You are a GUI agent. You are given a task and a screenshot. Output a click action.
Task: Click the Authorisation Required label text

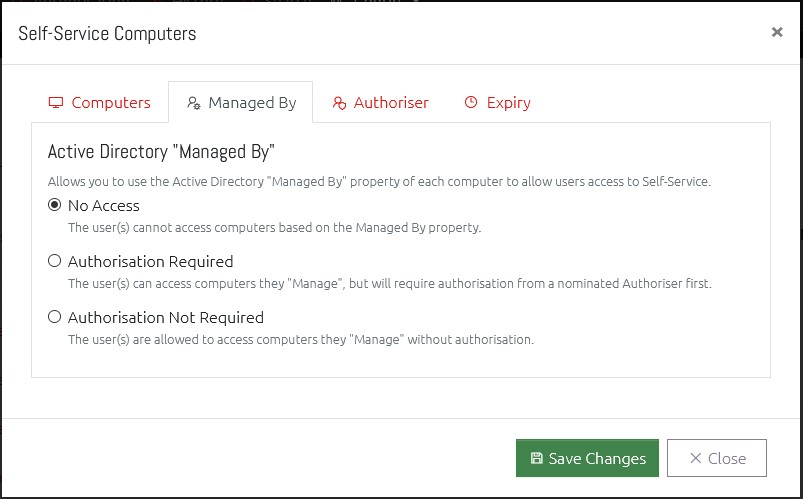pyautogui.click(x=151, y=261)
